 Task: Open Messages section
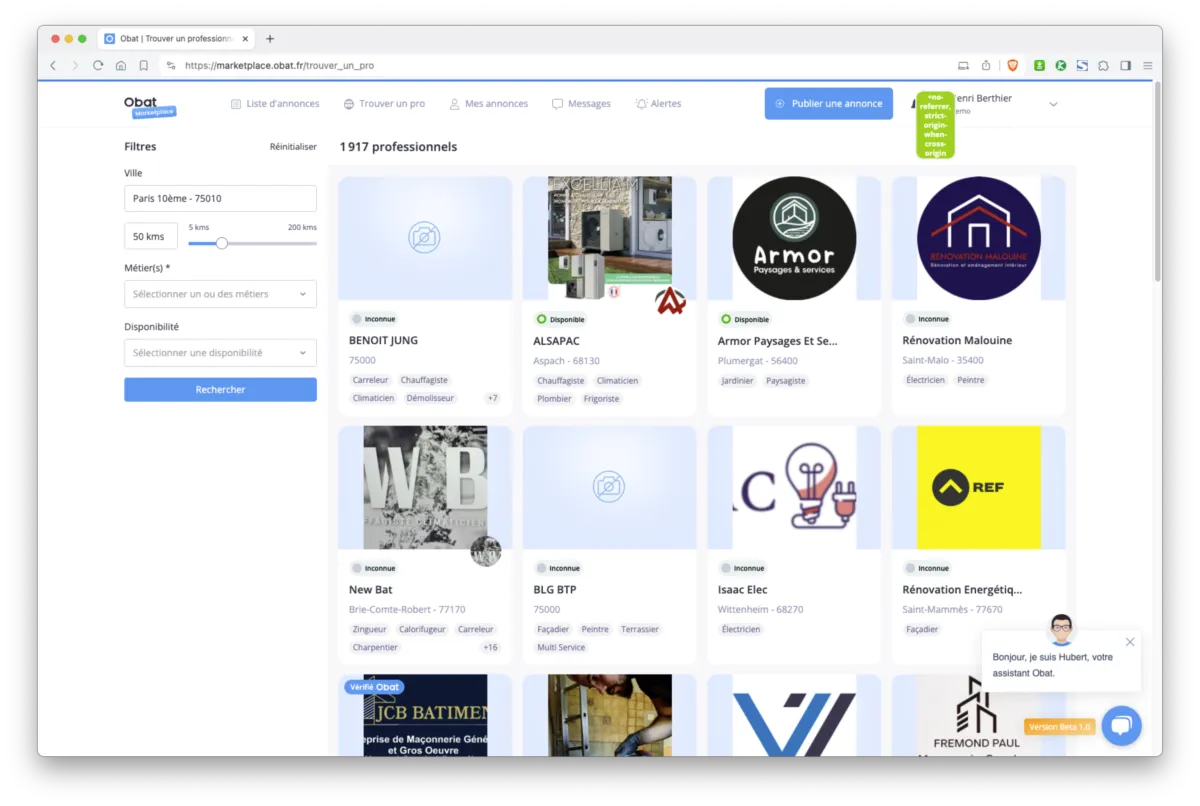pyautogui.click(x=581, y=104)
